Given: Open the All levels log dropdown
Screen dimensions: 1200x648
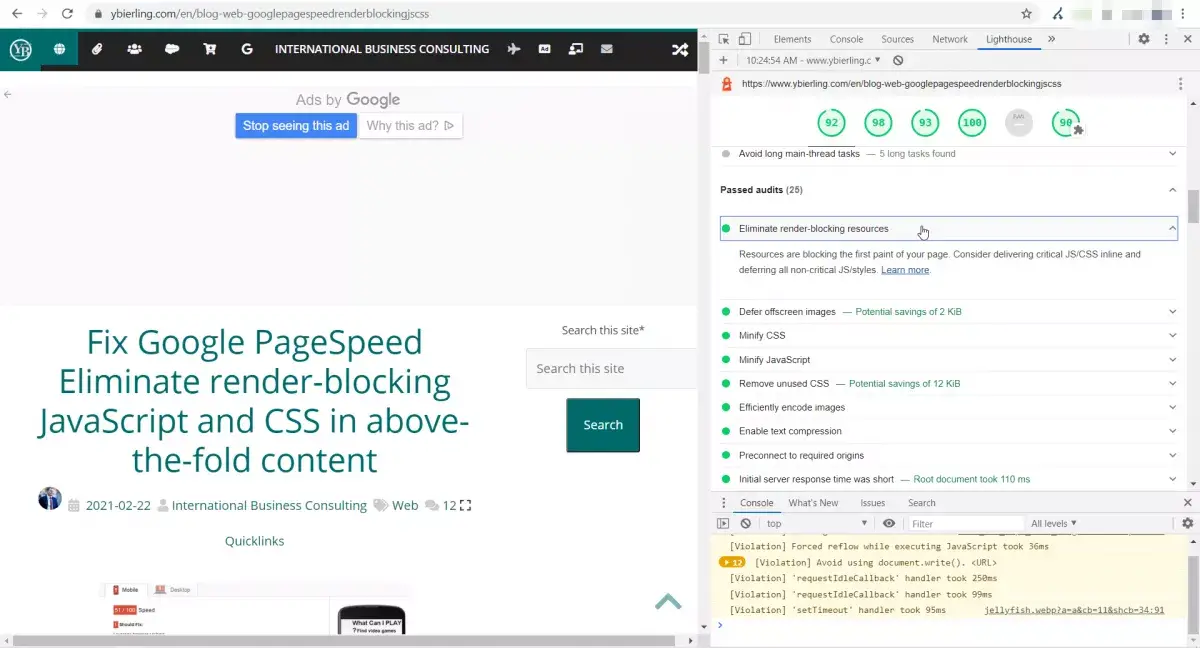Looking at the screenshot, I should (x=1054, y=523).
